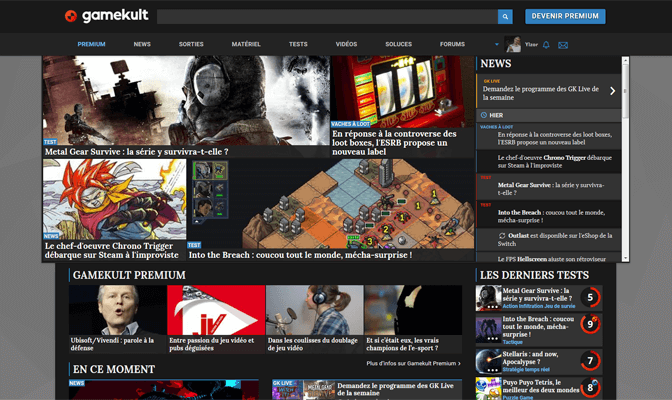Open the Premium menu tab

(91, 44)
